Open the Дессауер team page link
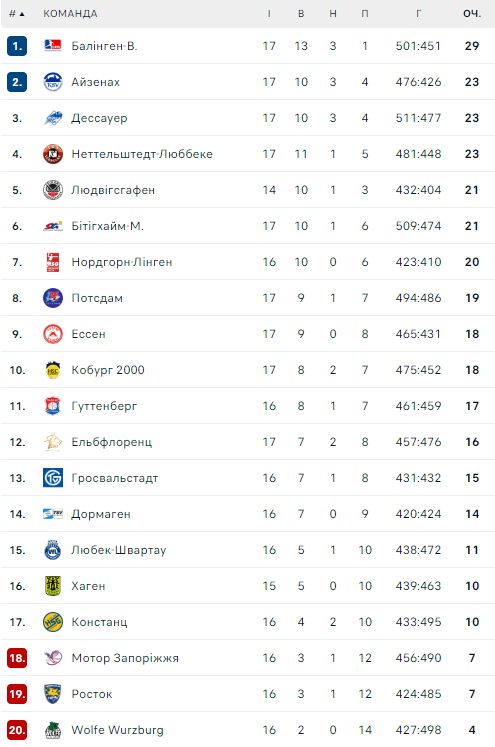495x747 pixels. (99, 118)
